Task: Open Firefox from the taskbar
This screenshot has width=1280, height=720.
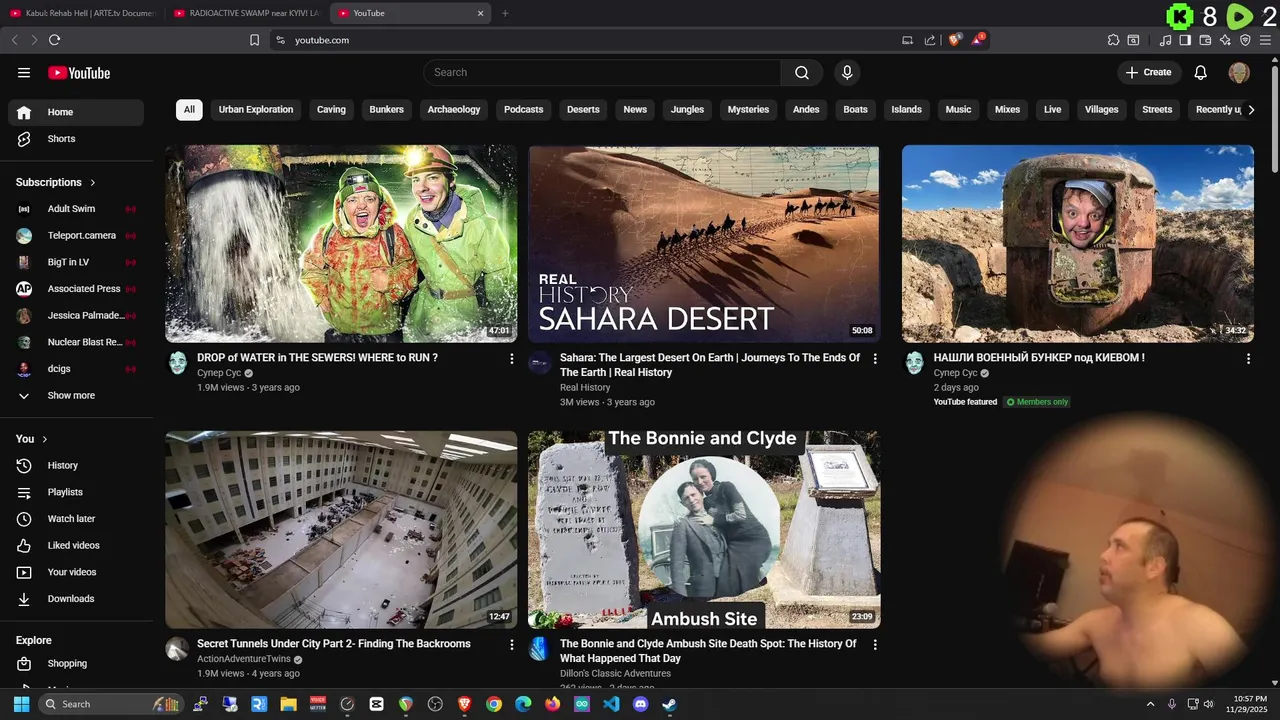Action: coord(553,704)
